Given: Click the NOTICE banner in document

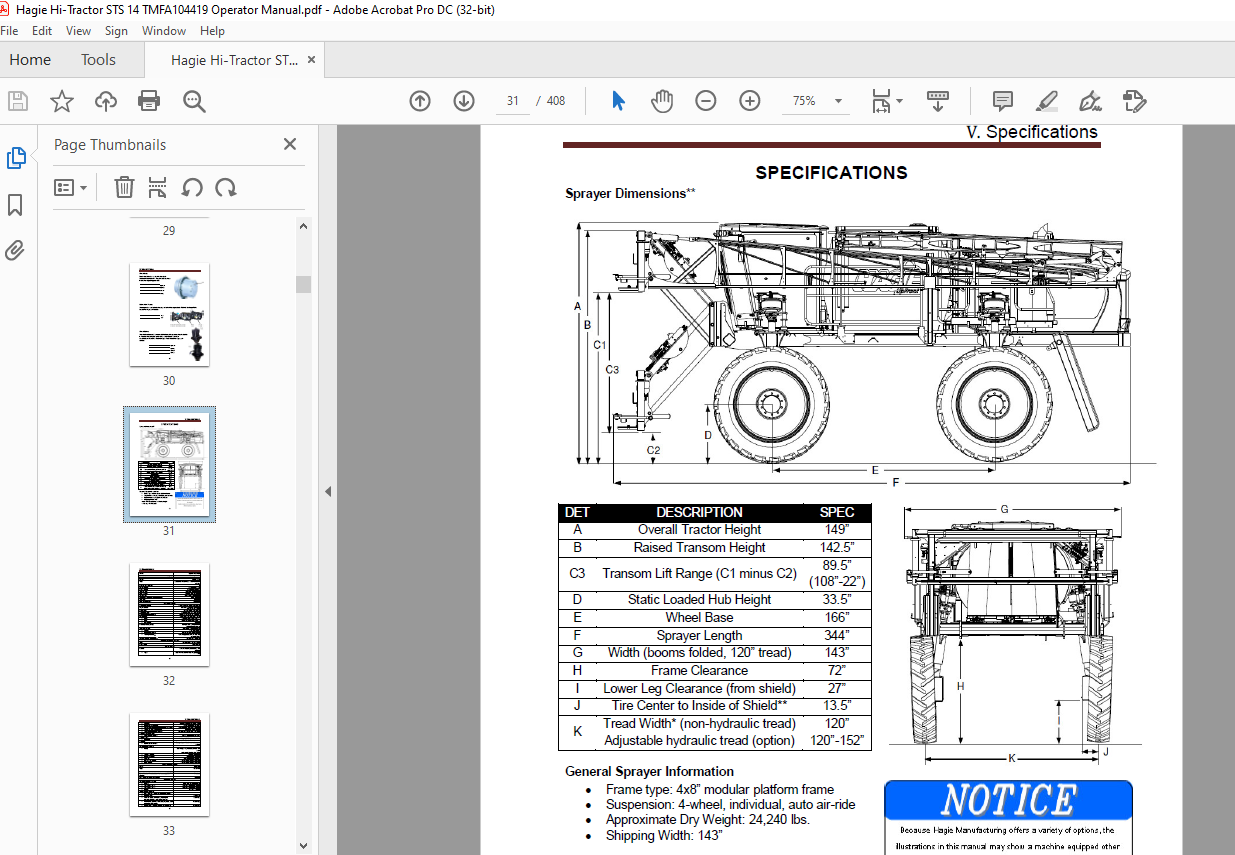Looking at the screenshot, I should click(x=1008, y=800).
